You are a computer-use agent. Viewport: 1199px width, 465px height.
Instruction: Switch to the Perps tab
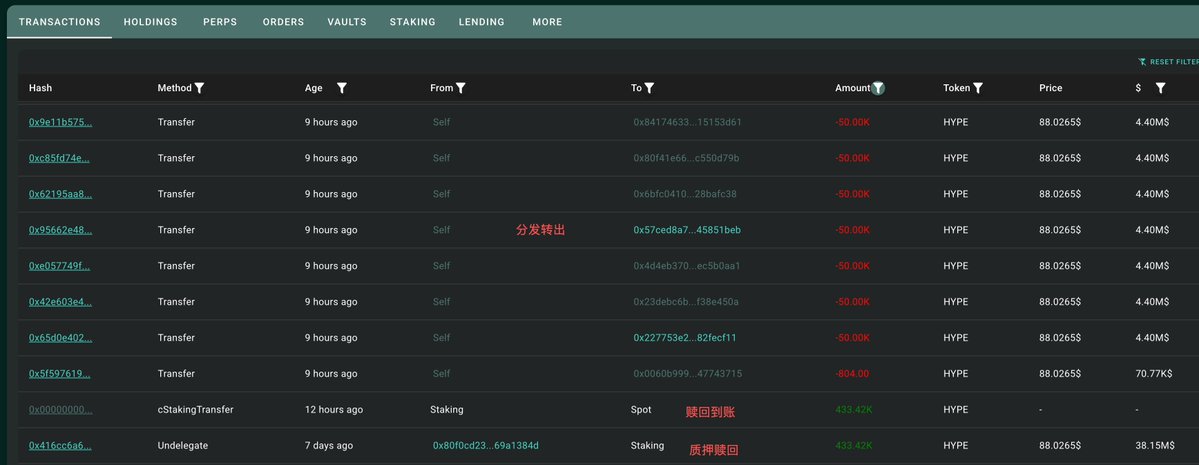[220, 22]
